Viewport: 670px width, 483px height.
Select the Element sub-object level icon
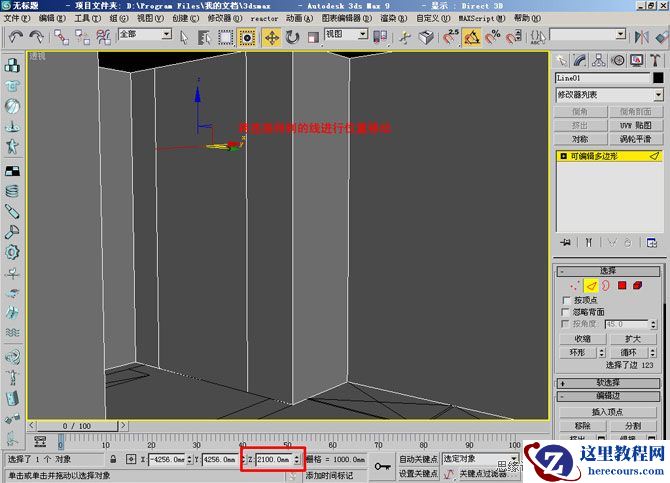(x=638, y=286)
